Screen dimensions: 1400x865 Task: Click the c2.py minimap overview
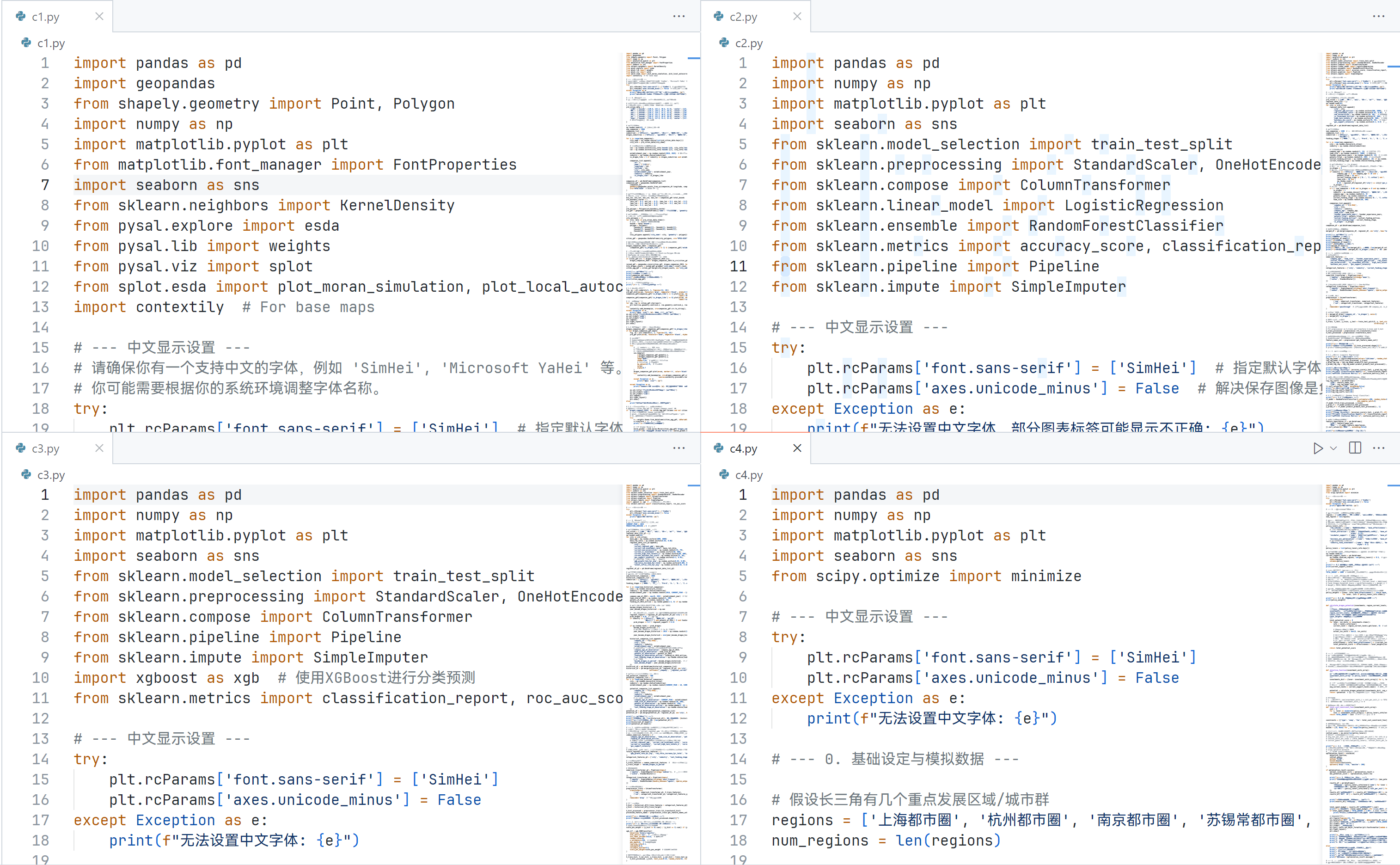[1355, 229]
